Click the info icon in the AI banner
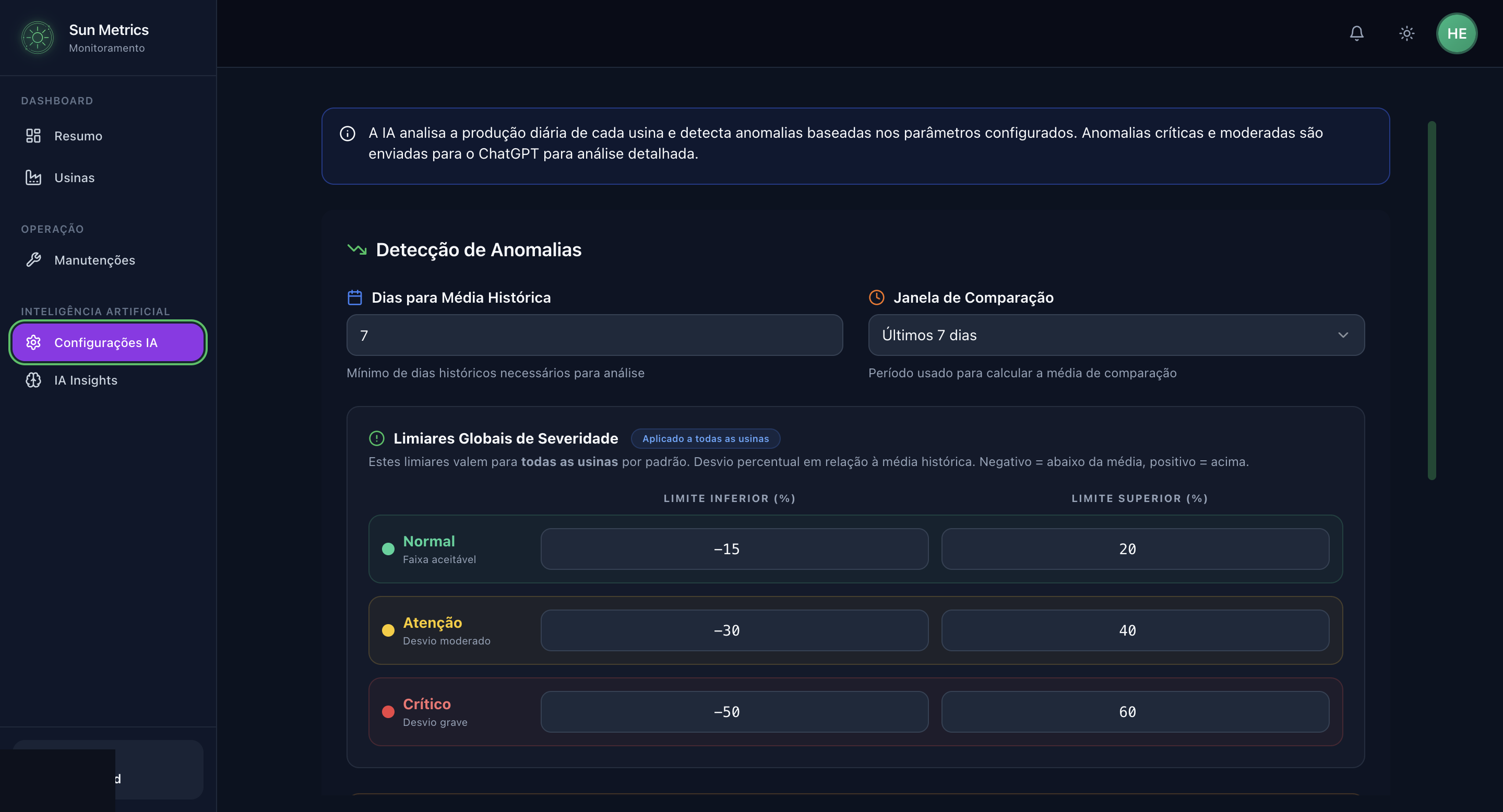The image size is (1503, 812). (347, 134)
